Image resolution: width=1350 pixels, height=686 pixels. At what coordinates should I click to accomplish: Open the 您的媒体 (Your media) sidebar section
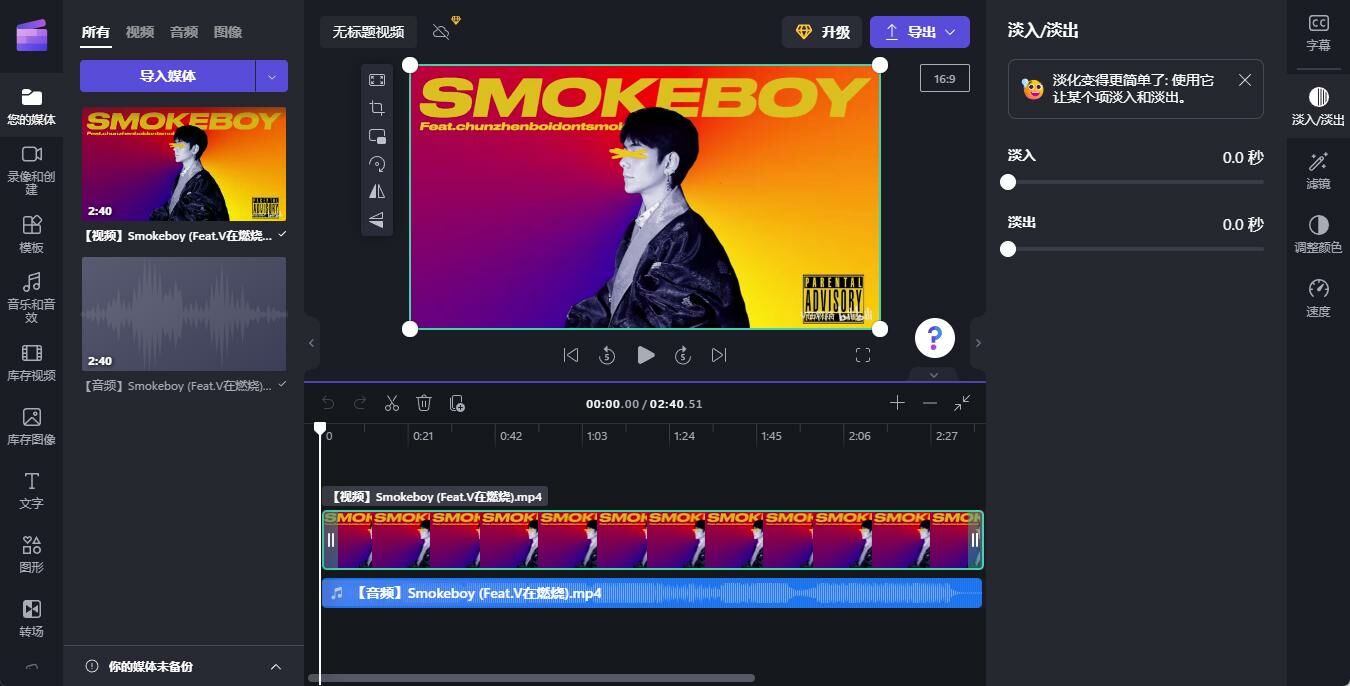31,107
